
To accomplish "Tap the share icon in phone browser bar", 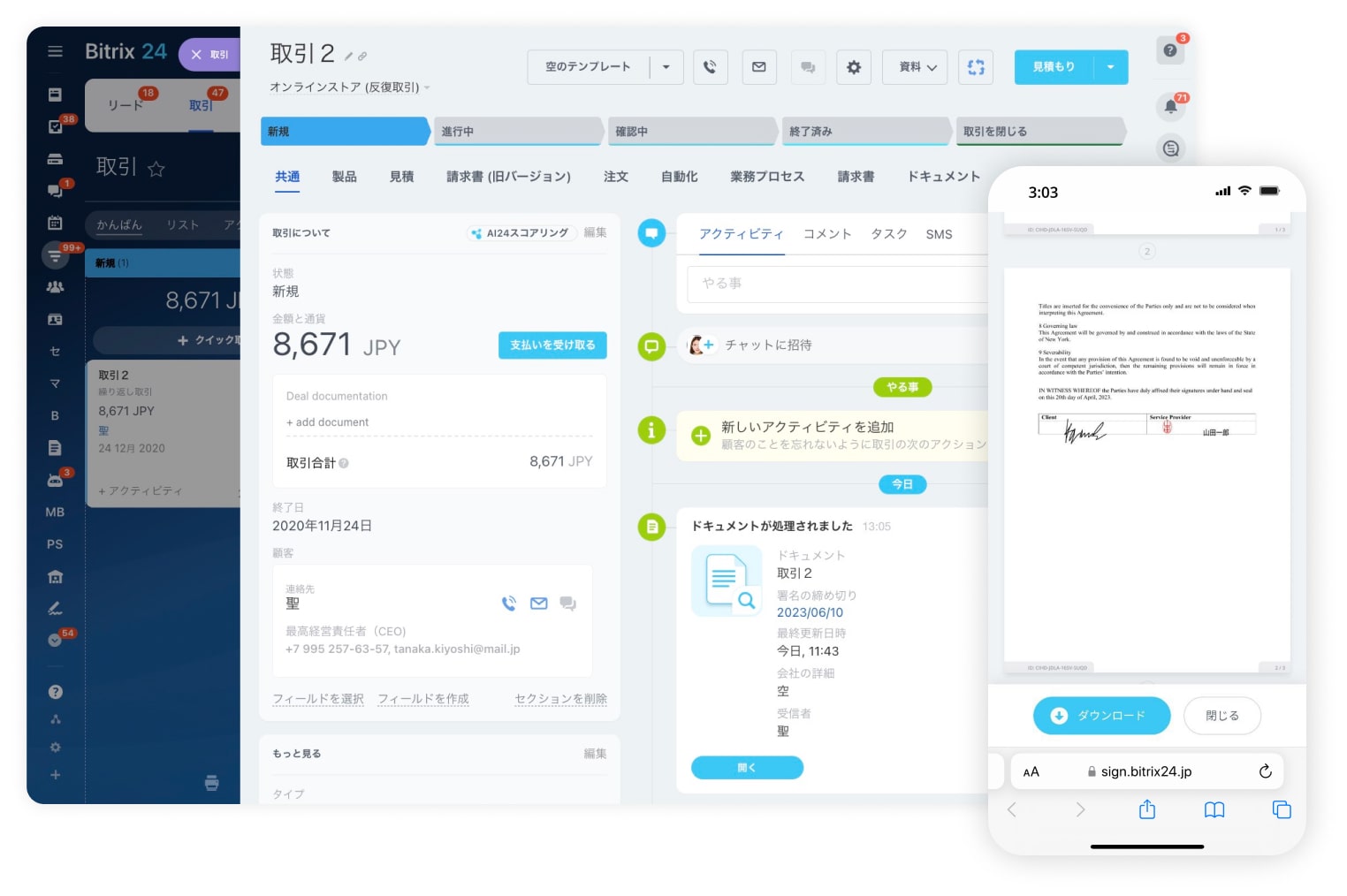I will [1147, 809].
